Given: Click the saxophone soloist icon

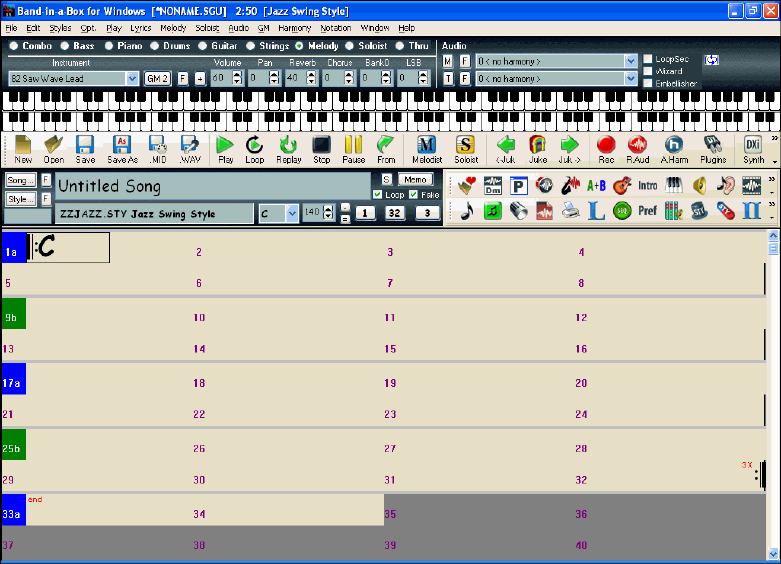Looking at the screenshot, I should pos(570,185).
